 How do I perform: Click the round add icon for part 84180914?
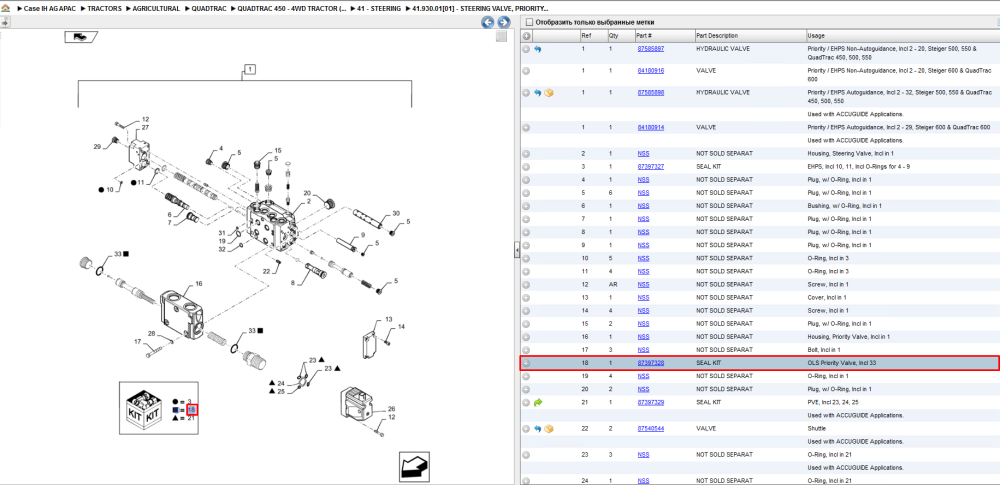pyautogui.click(x=526, y=128)
